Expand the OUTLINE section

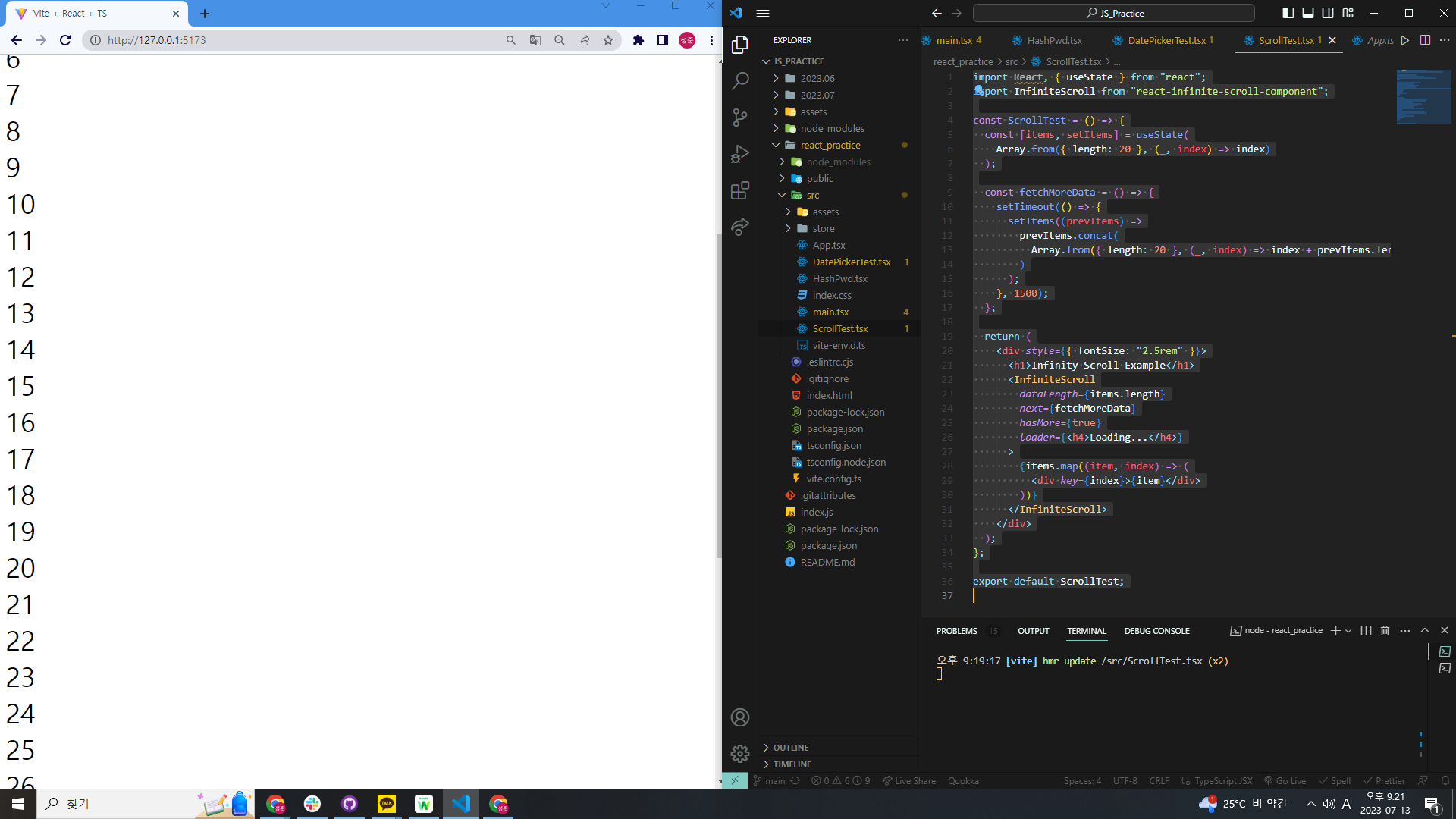(791, 748)
